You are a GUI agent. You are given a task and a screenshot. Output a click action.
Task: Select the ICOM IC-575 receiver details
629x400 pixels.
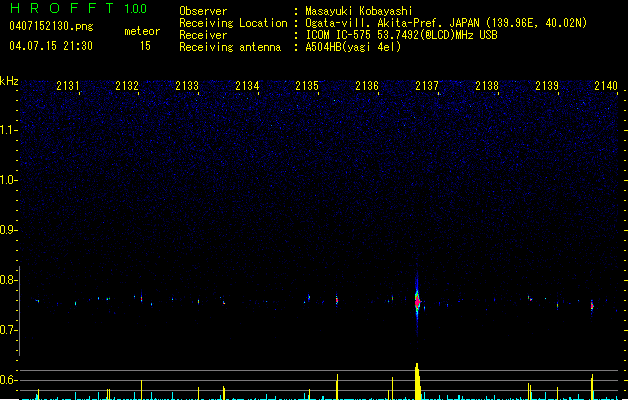[402, 35]
